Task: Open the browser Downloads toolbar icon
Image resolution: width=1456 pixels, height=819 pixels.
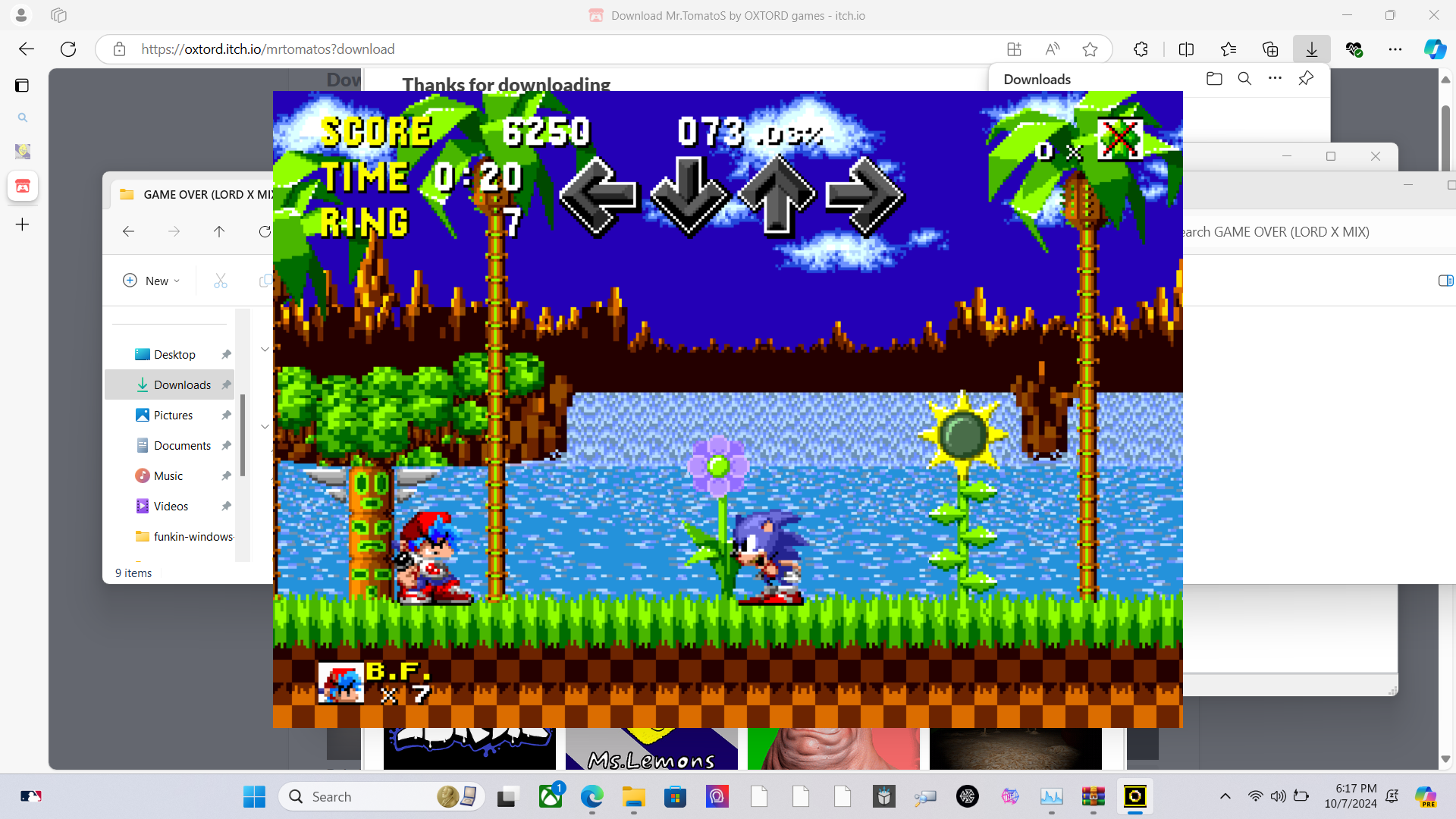Action: click(x=1311, y=49)
